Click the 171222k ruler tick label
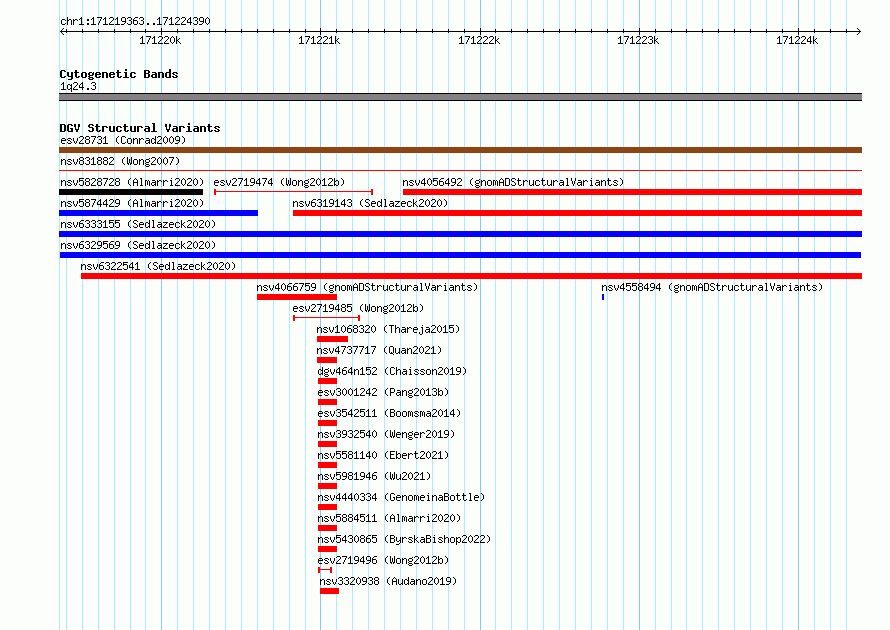This screenshot has width=890, height=630. tap(479, 40)
